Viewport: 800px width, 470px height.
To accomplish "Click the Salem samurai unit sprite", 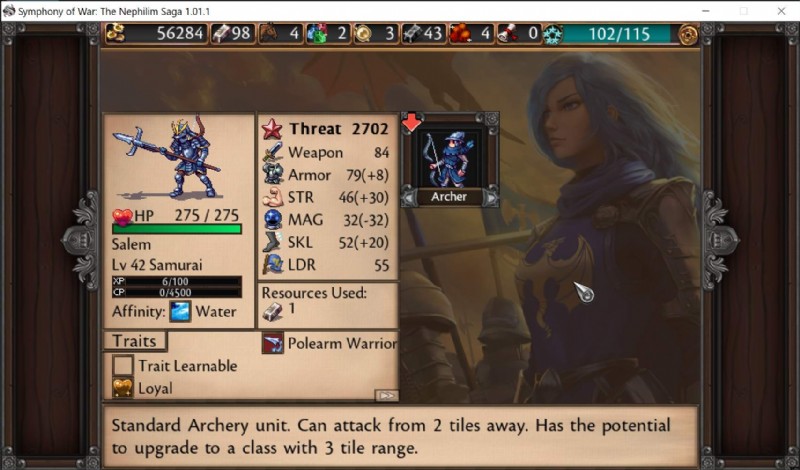I will point(168,158).
